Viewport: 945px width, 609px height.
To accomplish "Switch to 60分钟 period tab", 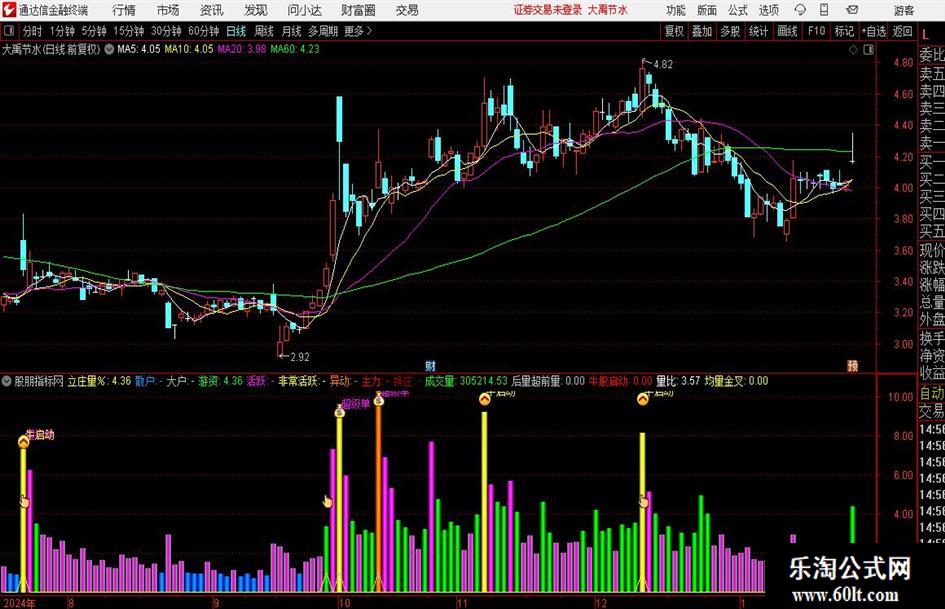I will pos(204,31).
